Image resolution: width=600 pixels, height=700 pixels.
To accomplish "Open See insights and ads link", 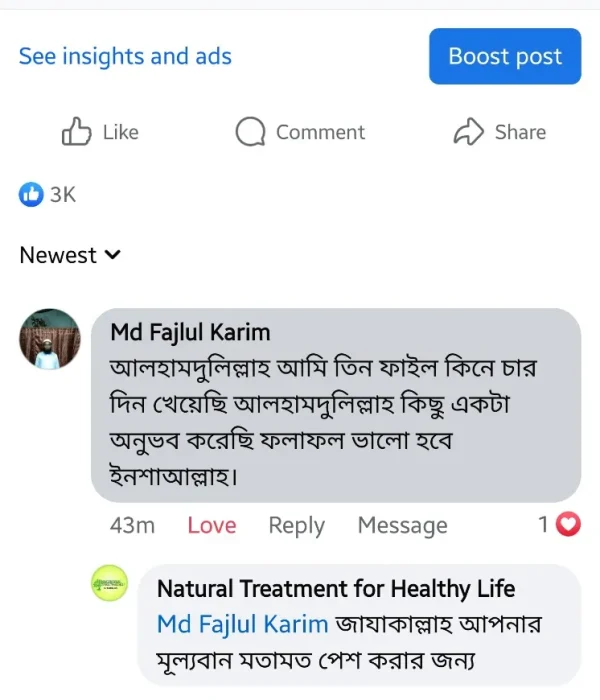I will [125, 57].
